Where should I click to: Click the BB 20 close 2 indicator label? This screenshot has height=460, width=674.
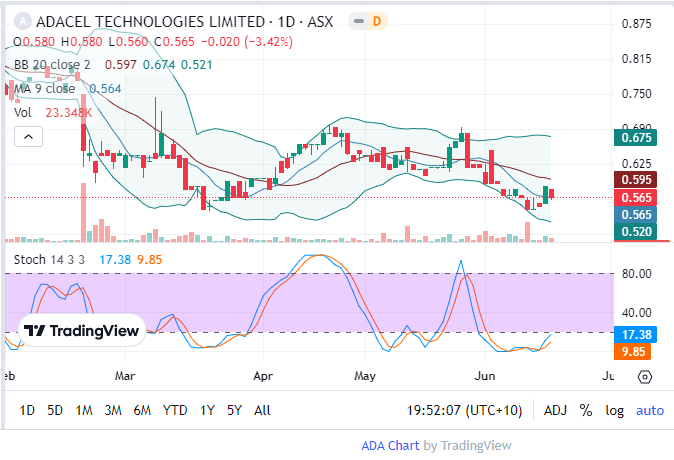[52, 65]
